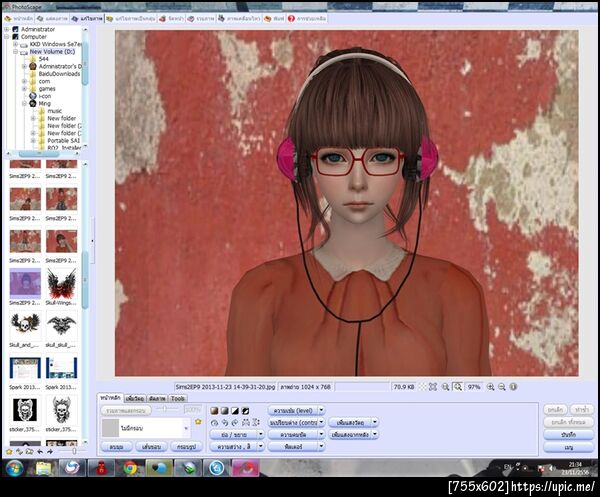The width and height of the screenshot is (600, 497).
Task: Collapse the Ming folder node
Action: (24, 104)
